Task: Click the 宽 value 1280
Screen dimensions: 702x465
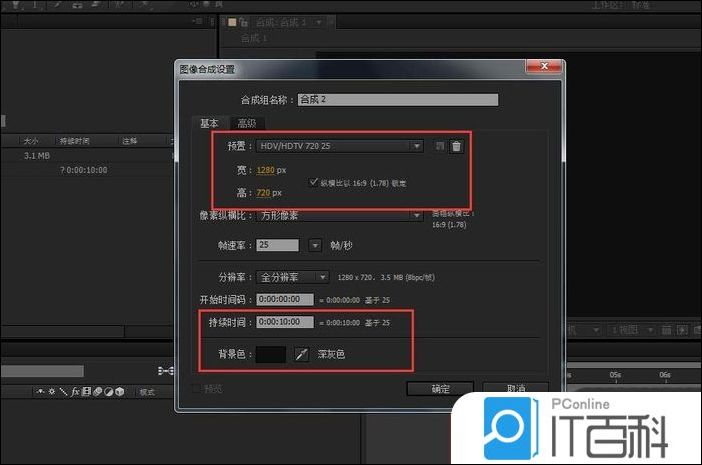Action: coord(265,170)
